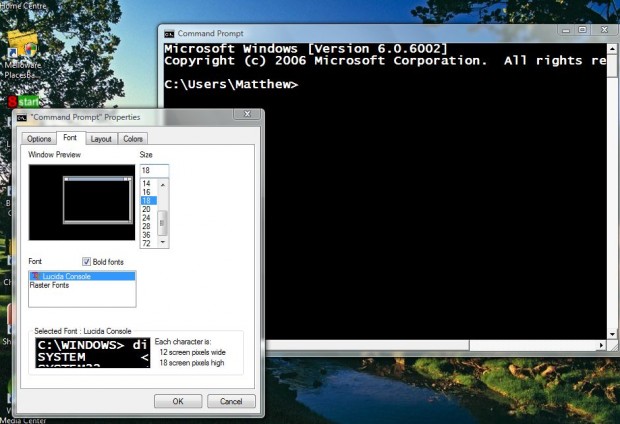Click OK in the Properties dialog
The height and width of the screenshot is (424, 620).
click(178, 401)
